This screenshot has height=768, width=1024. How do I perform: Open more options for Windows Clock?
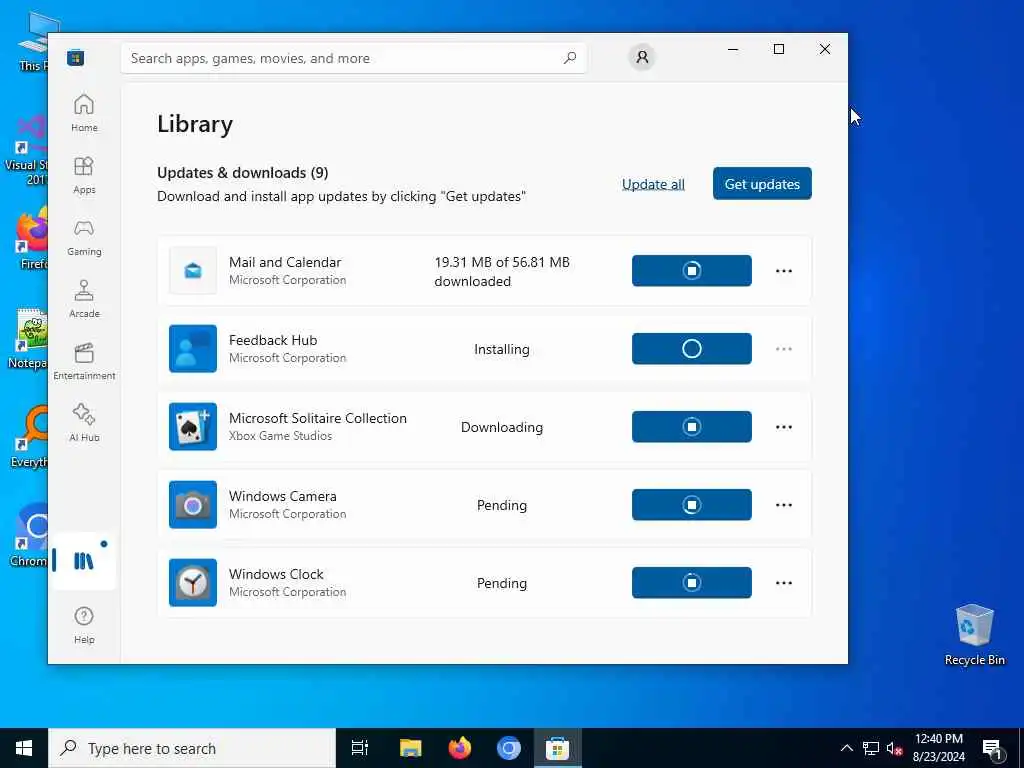pyautogui.click(x=784, y=583)
